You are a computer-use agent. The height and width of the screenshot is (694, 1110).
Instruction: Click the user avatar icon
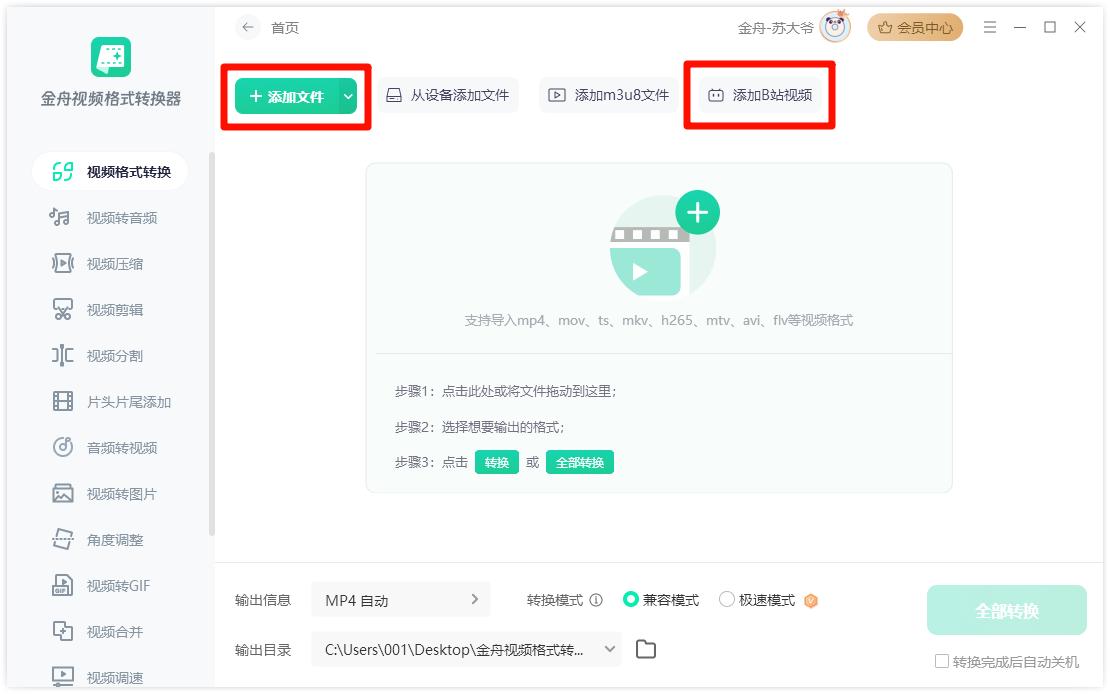point(834,28)
